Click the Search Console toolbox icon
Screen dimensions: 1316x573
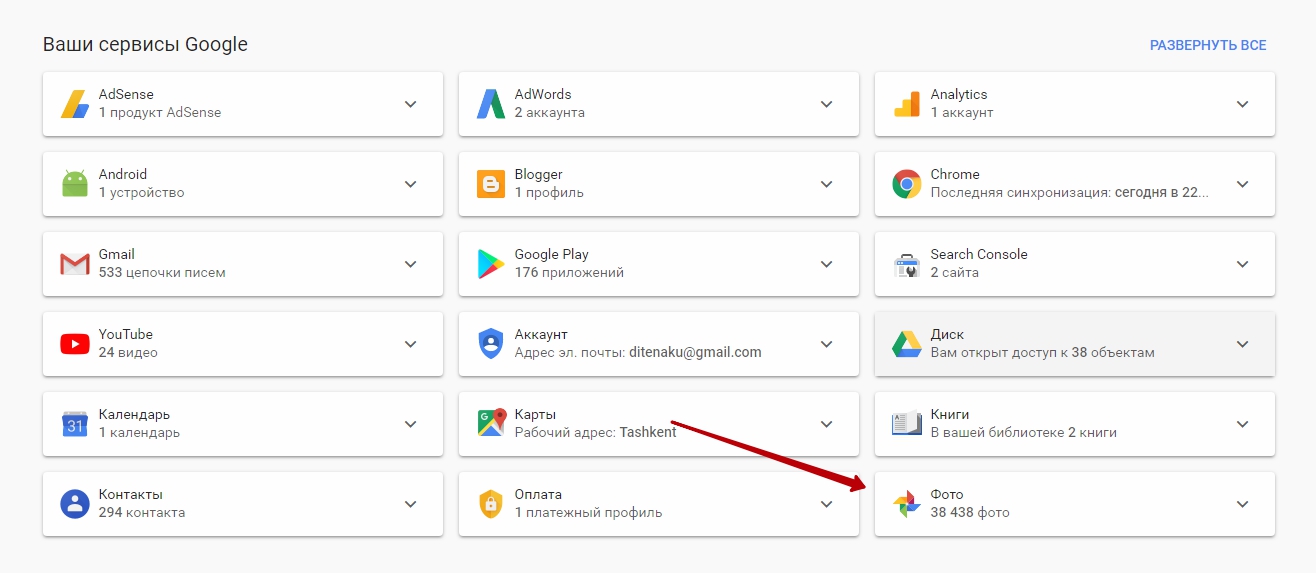[907, 265]
